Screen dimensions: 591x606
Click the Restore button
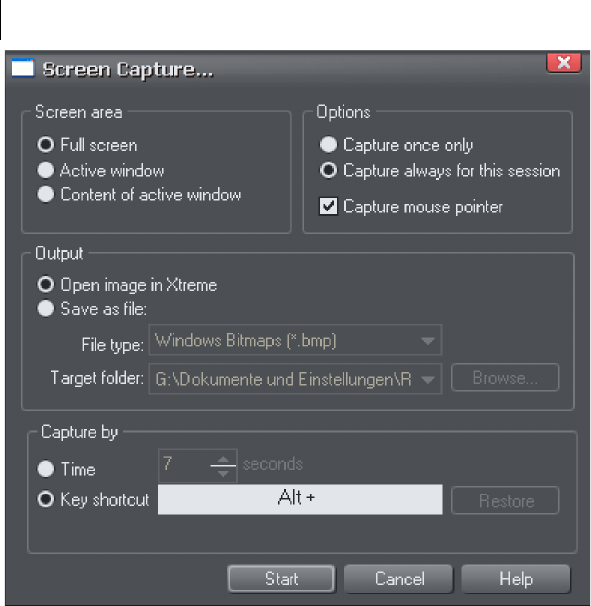505,500
